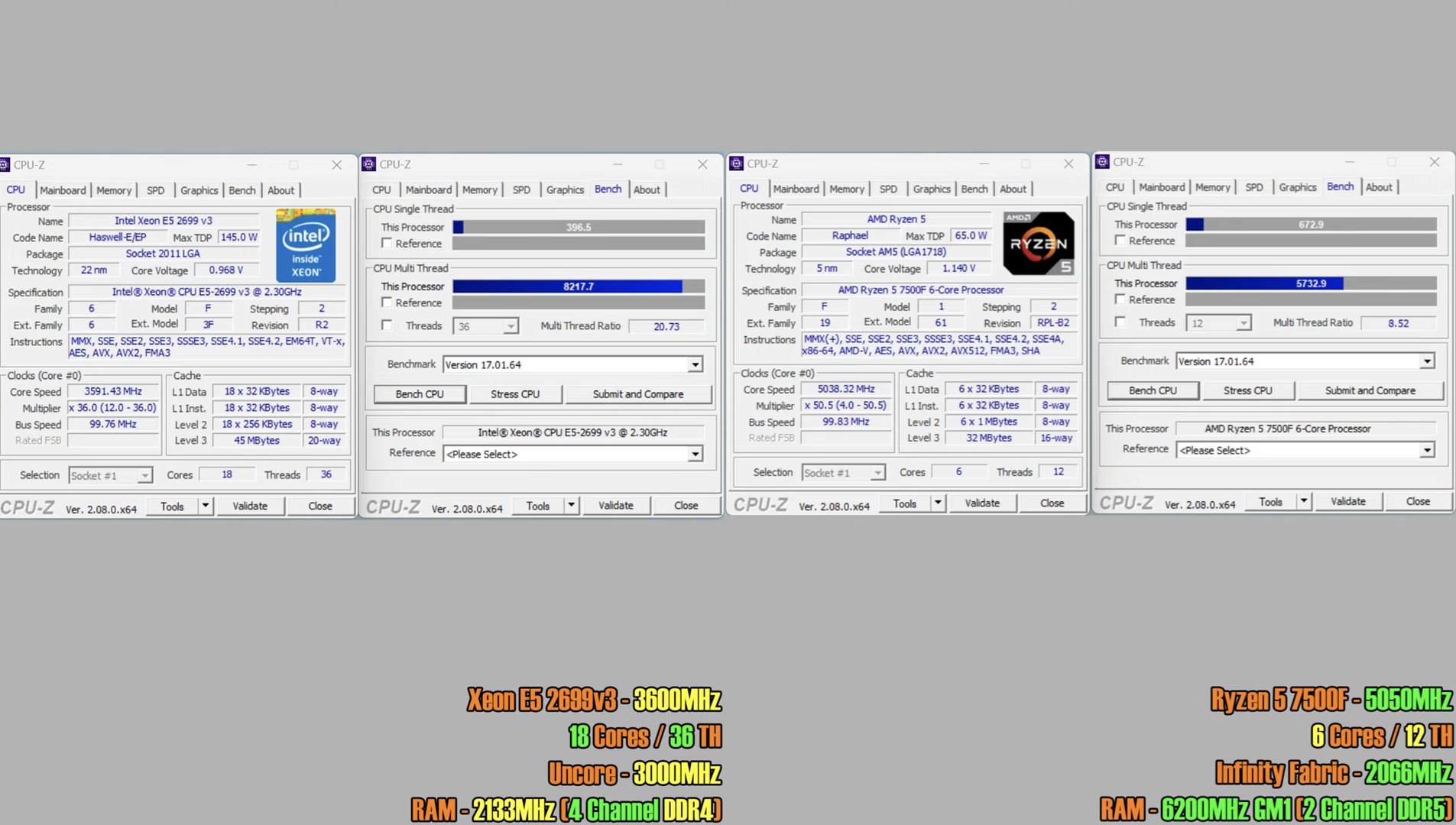The image size is (1456, 825).
Task: Enable multi thread Reference checkbox in Xeon Bench window
Action: click(387, 303)
